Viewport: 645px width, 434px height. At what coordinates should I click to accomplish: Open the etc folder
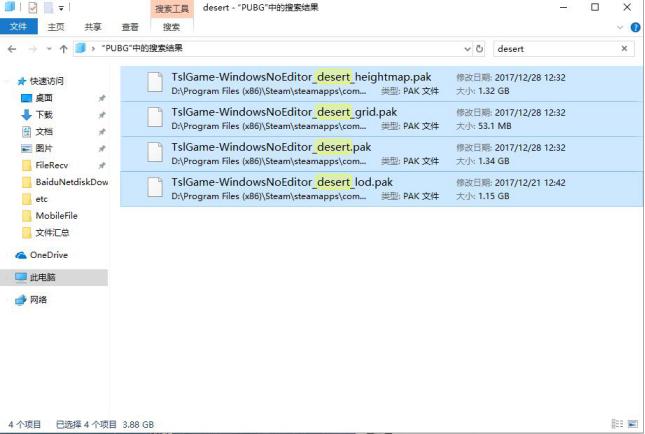tap(41, 199)
